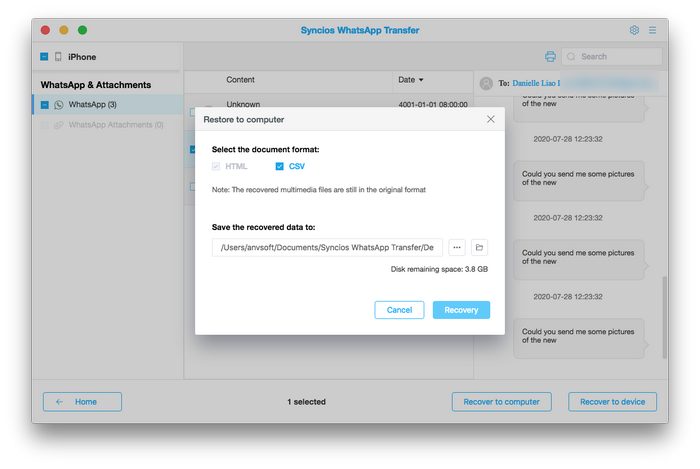Open the hamburger menu icon
The width and height of the screenshot is (700, 469).
pos(652,30)
